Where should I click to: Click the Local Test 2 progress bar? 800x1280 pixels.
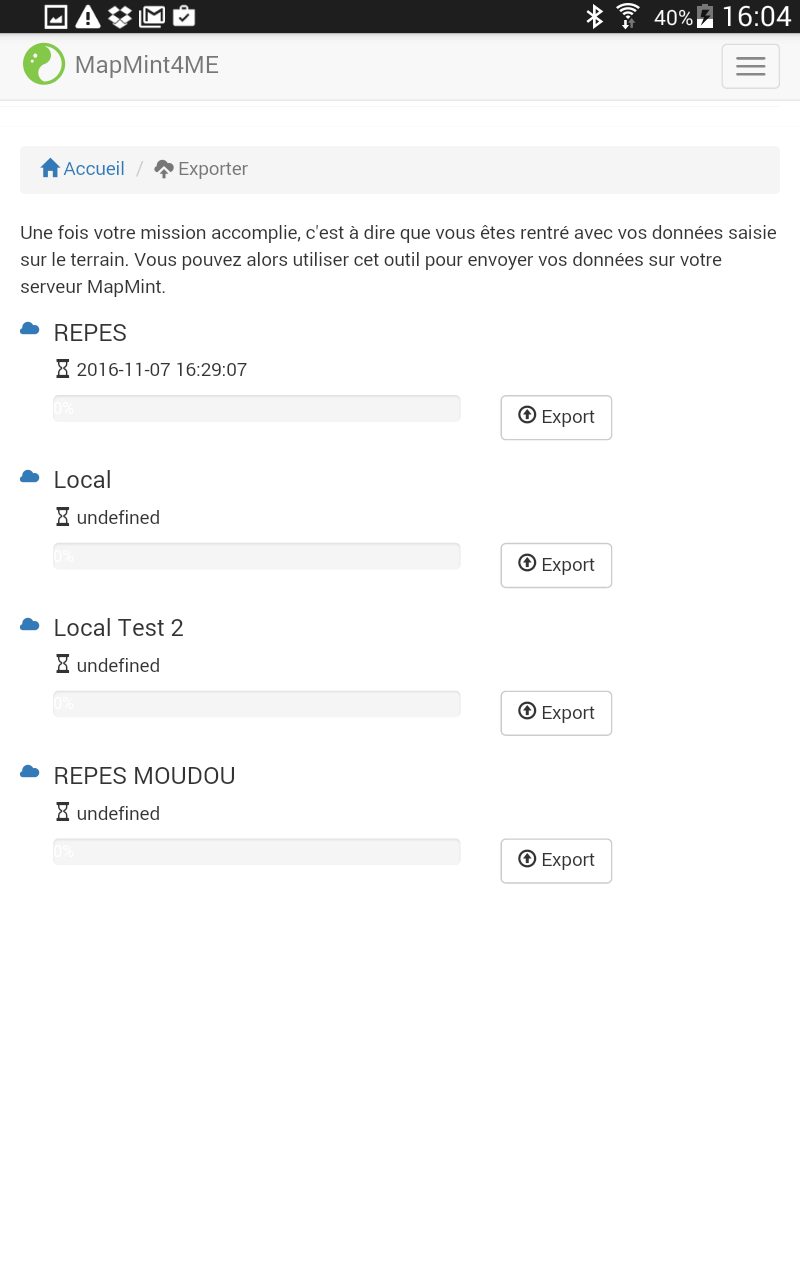pos(257,704)
